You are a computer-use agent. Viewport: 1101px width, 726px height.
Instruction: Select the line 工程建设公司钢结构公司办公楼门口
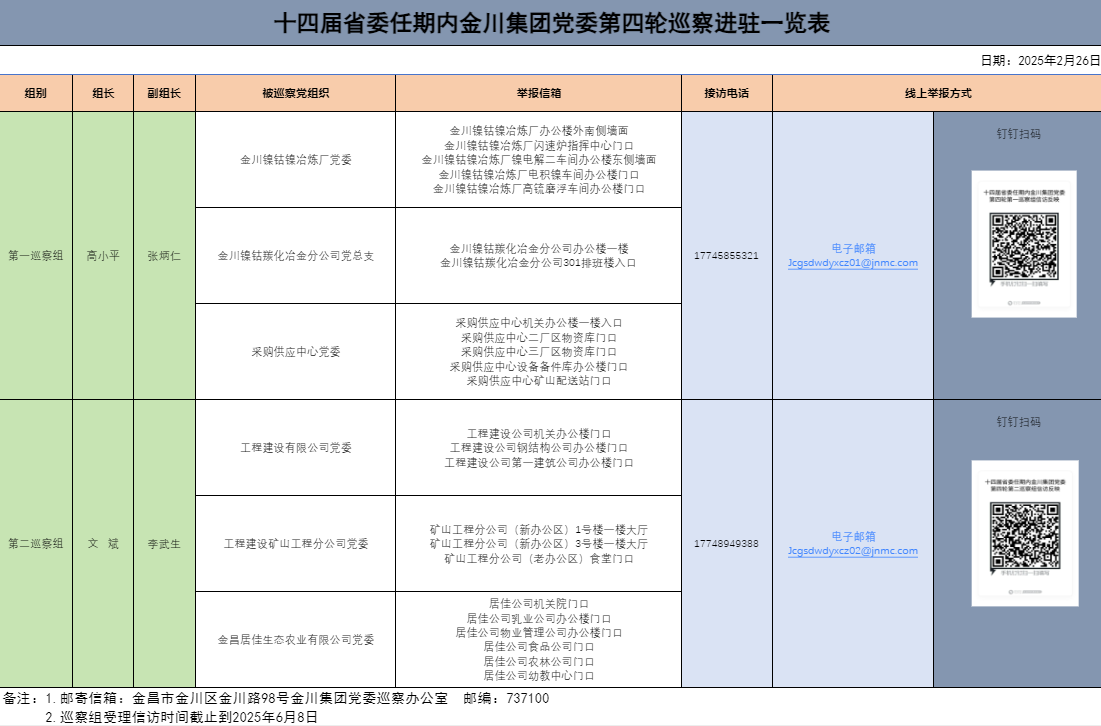pyautogui.click(x=539, y=448)
